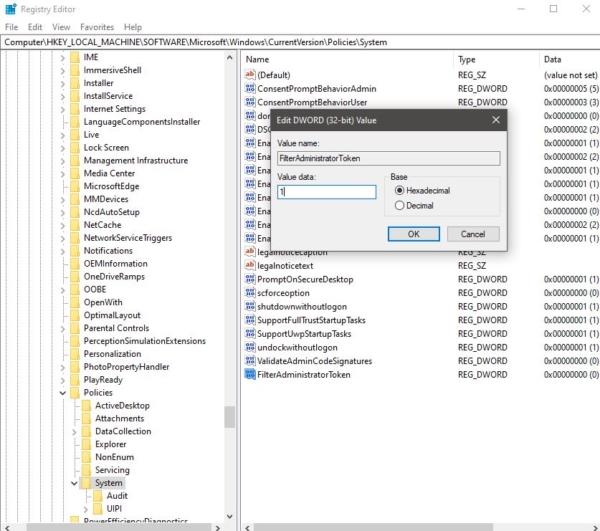Click the System folder icon
This screenshot has width=600, height=531.
pyautogui.click(x=86, y=483)
